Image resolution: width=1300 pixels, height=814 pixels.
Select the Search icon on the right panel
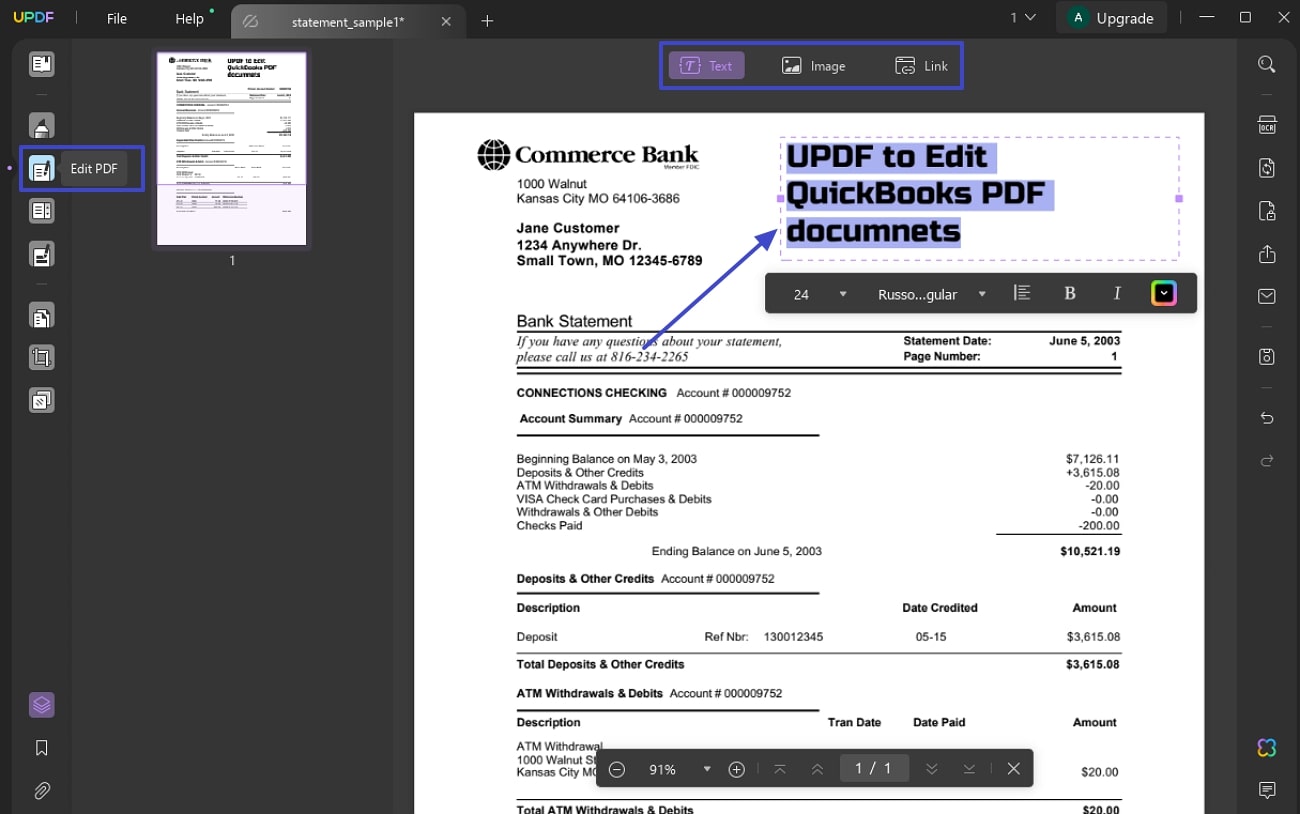click(x=1267, y=63)
